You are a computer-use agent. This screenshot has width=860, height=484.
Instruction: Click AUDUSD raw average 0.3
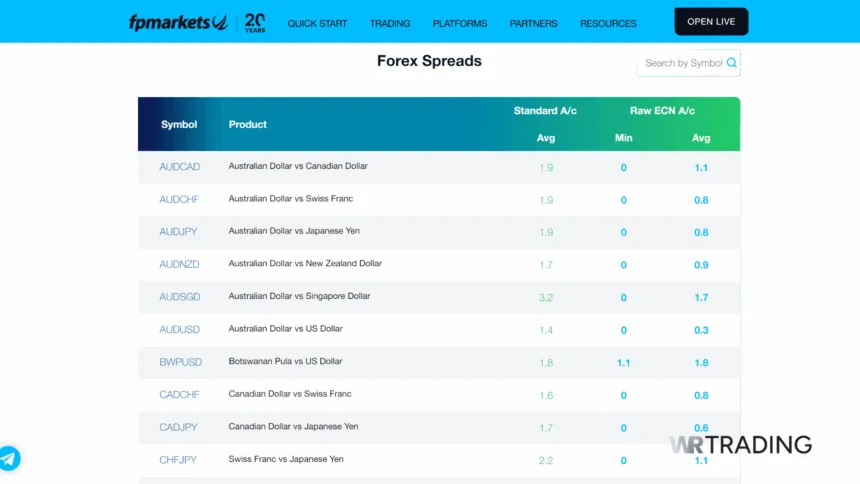click(x=701, y=330)
